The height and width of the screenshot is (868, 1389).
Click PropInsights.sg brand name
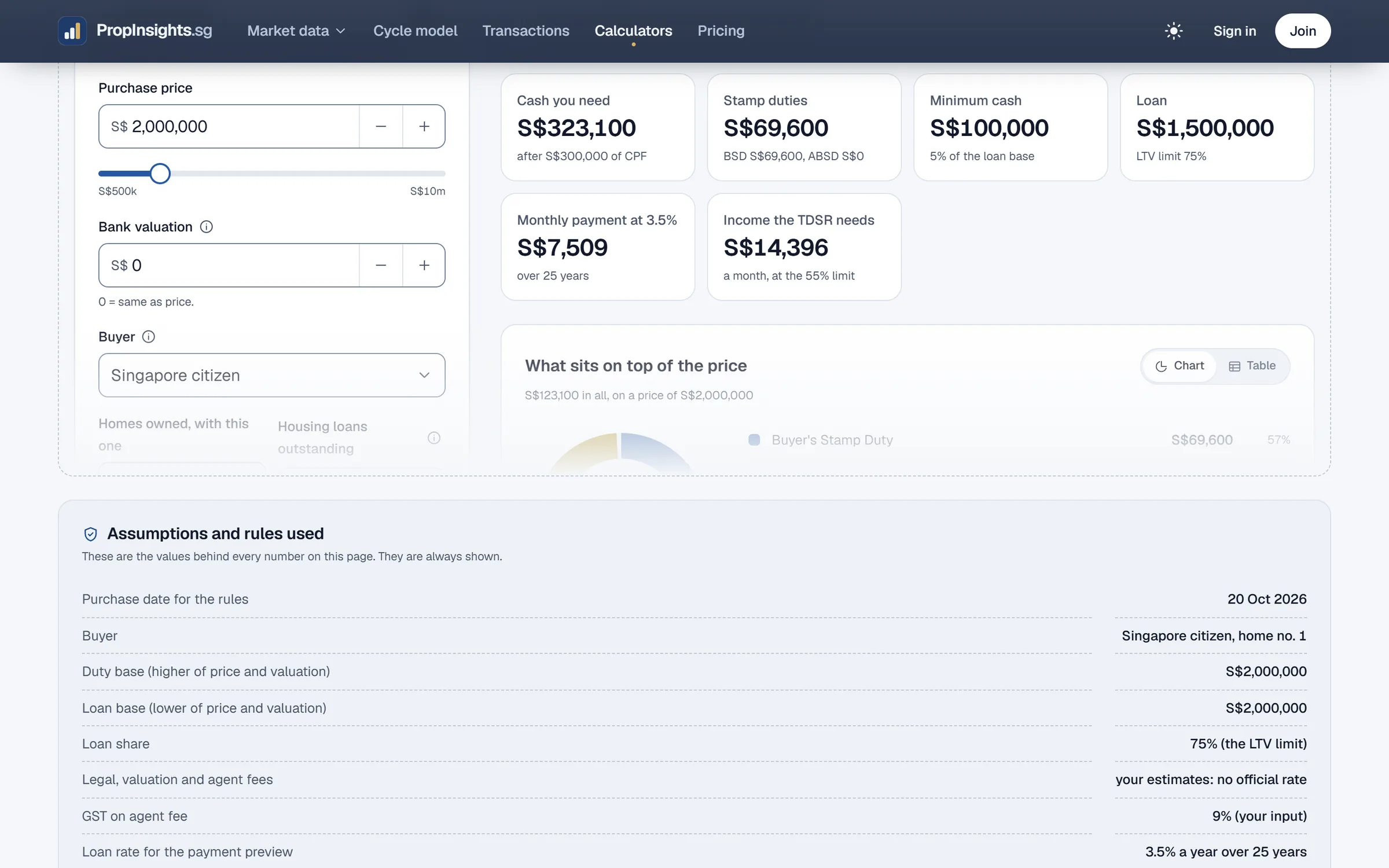(155, 30)
